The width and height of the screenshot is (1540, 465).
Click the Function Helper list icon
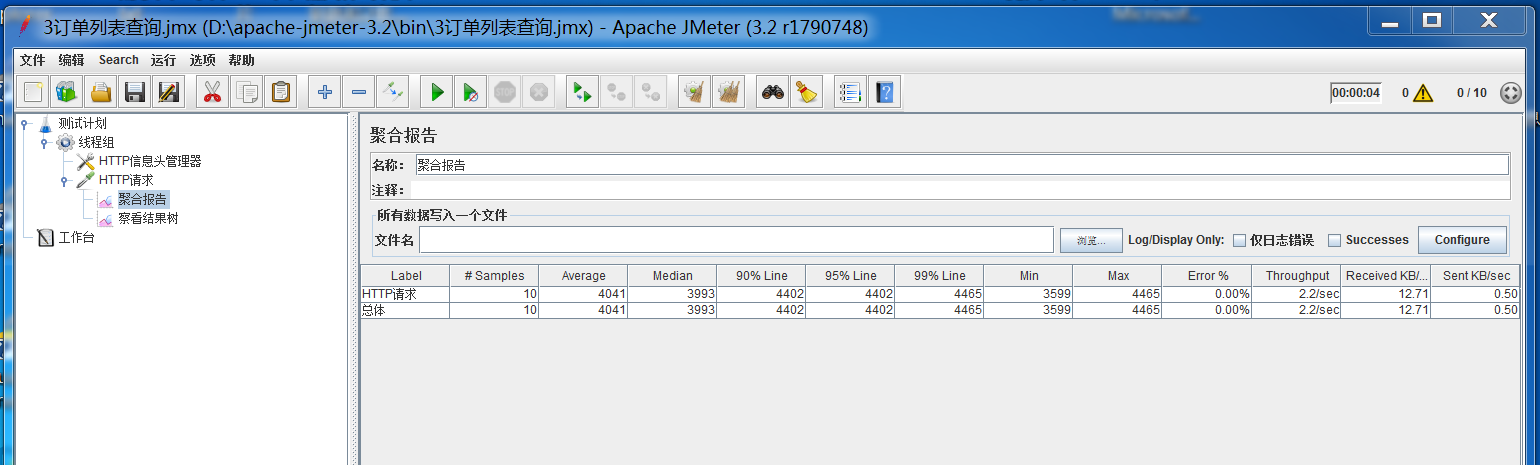(x=850, y=93)
